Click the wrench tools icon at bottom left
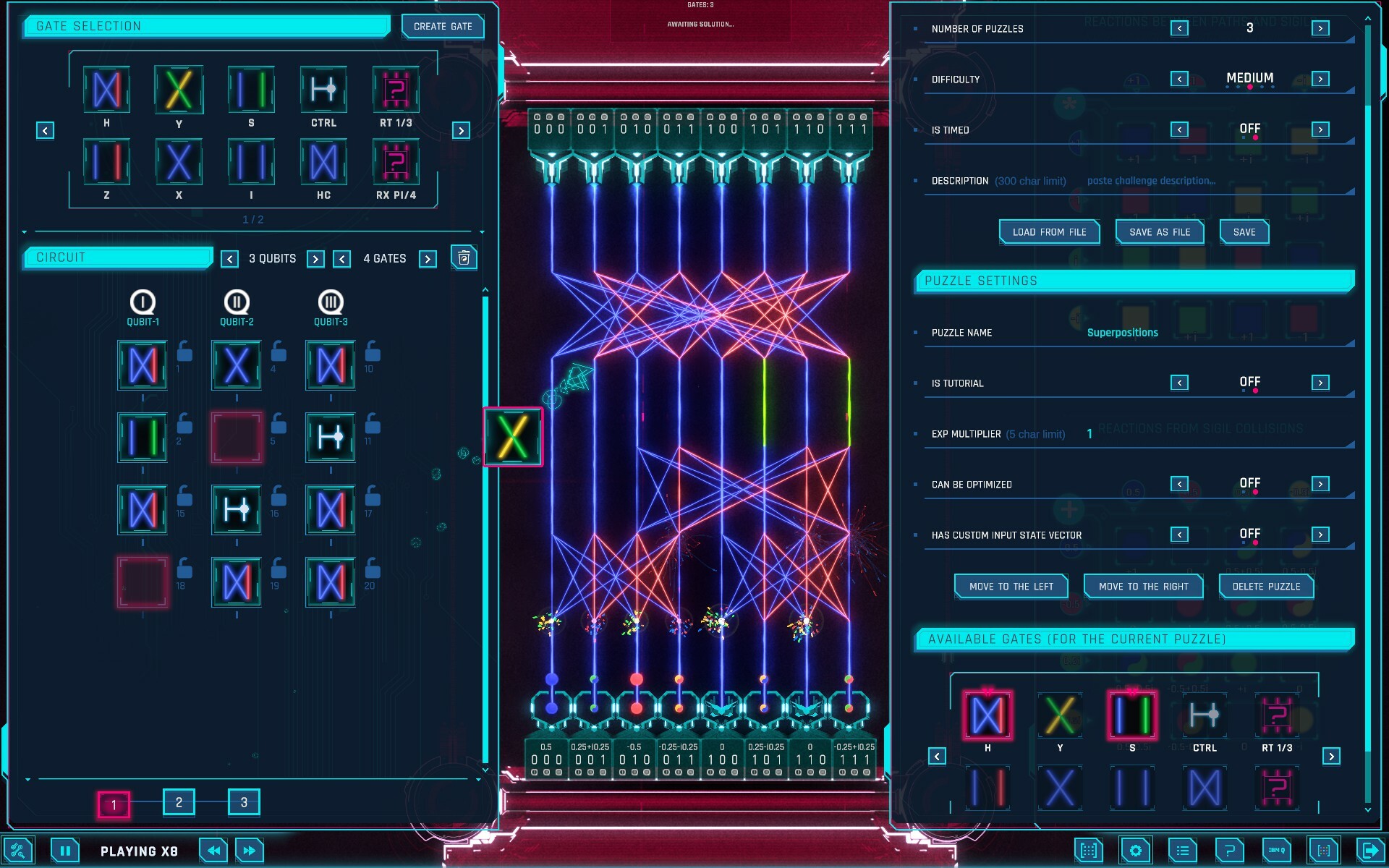The image size is (1389, 868). pyautogui.click(x=20, y=851)
